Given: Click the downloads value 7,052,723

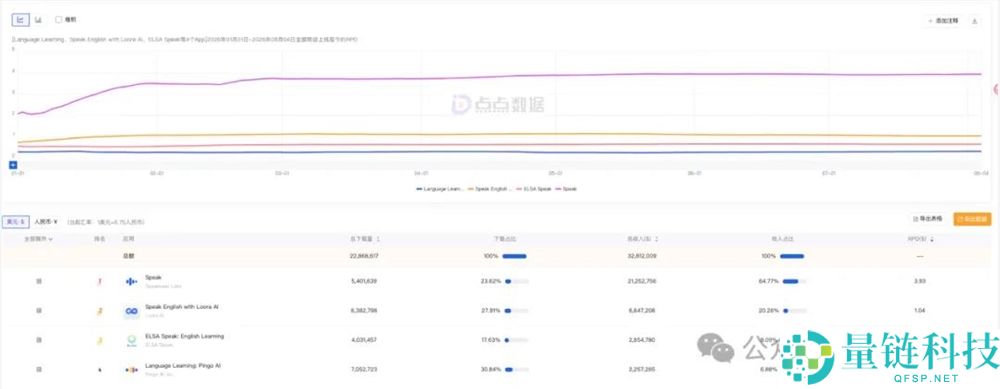Looking at the screenshot, I should tap(364, 370).
